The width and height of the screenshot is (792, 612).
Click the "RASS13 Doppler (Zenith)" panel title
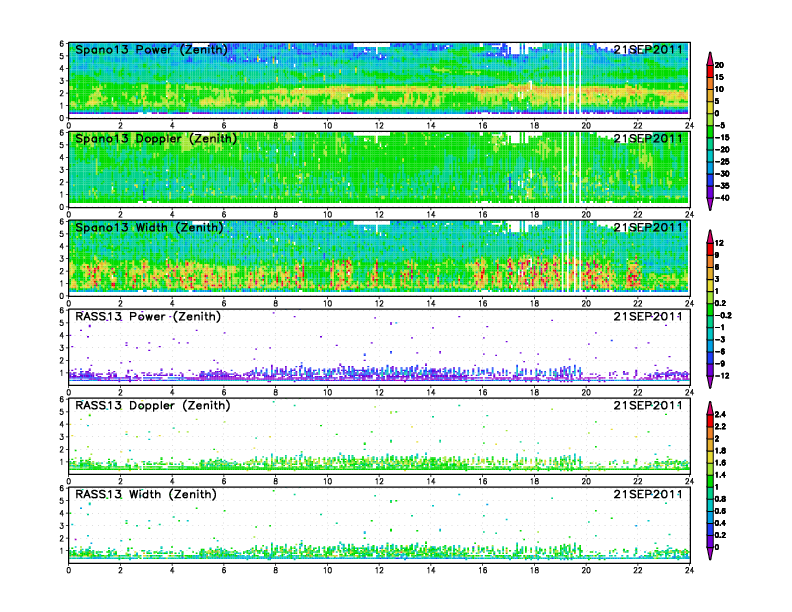pyautogui.click(x=153, y=405)
